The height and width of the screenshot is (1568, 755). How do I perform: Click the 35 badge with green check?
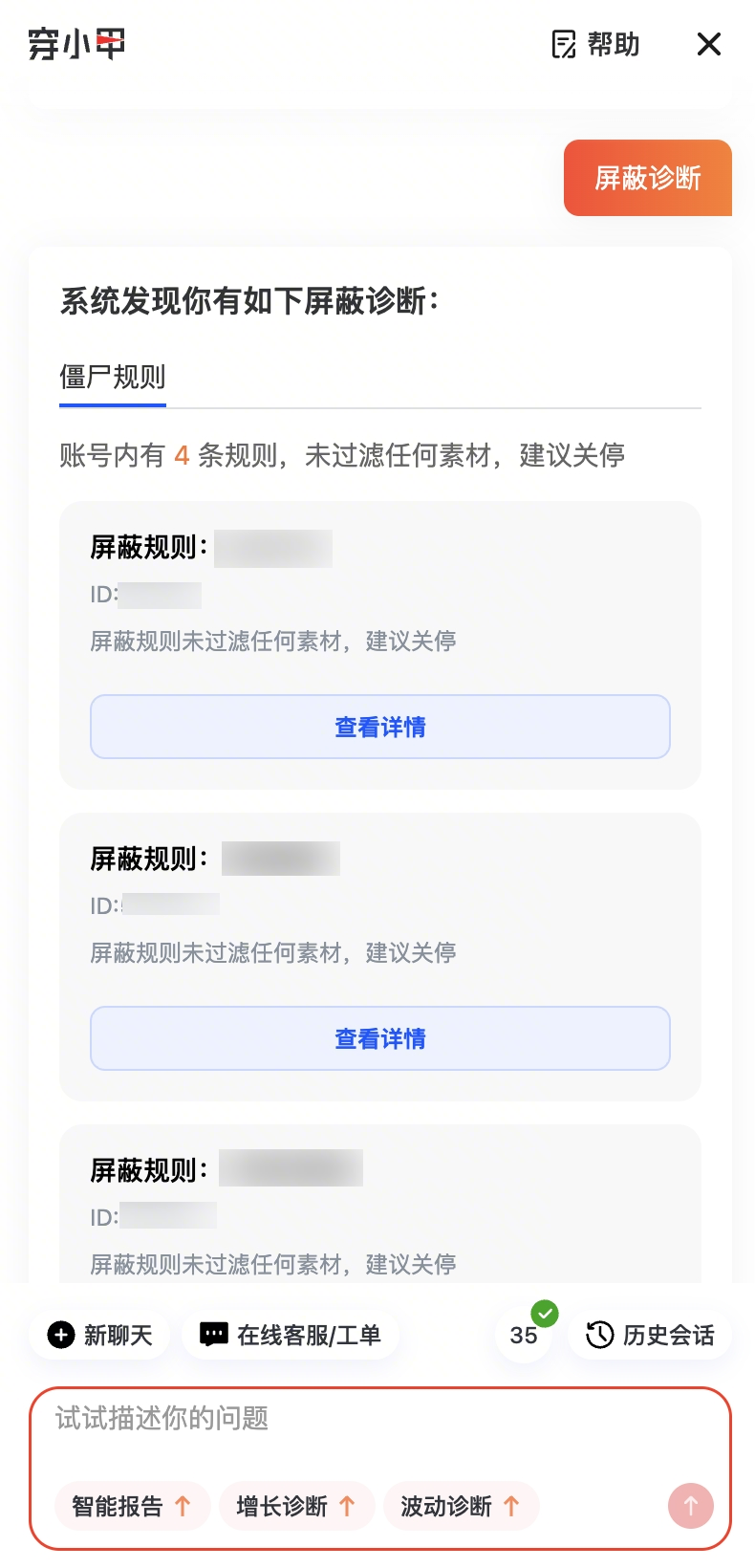pyautogui.click(x=524, y=1335)
